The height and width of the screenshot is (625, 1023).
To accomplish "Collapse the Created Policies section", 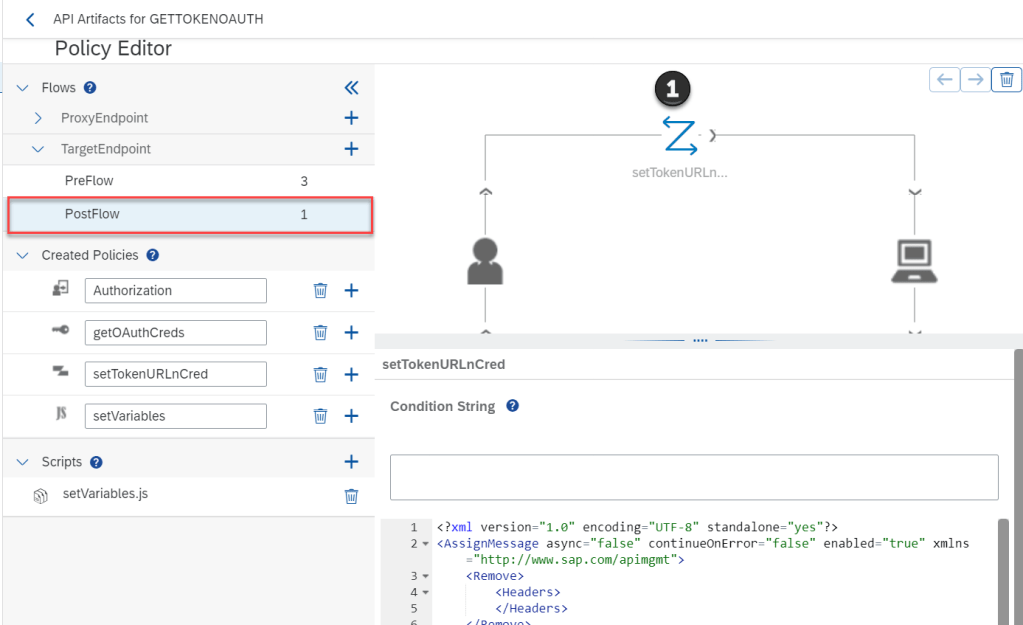I will (23, 255).
